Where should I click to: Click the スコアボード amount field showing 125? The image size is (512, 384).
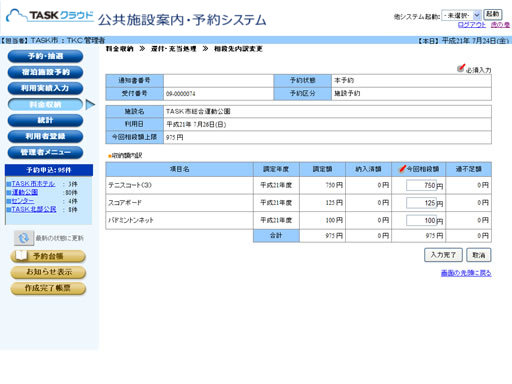click(x=421, y=203)
